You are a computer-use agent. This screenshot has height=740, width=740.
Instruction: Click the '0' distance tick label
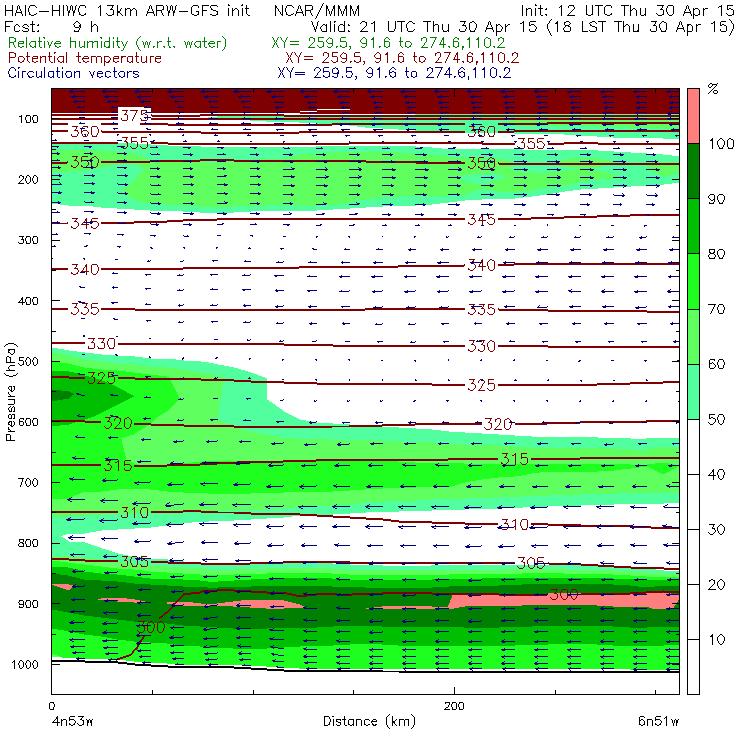pyautogui.click(x=51, y=706)
